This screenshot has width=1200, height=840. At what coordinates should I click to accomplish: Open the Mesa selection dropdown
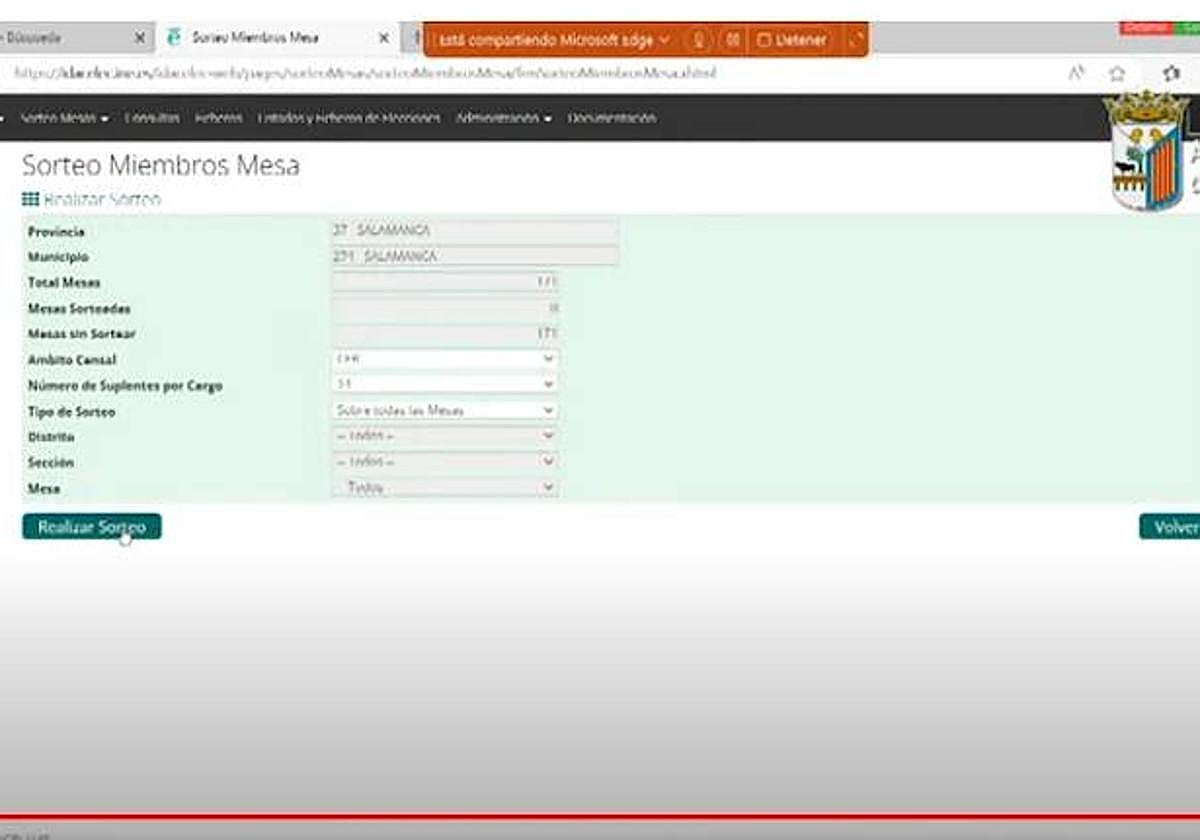[445, 488]
